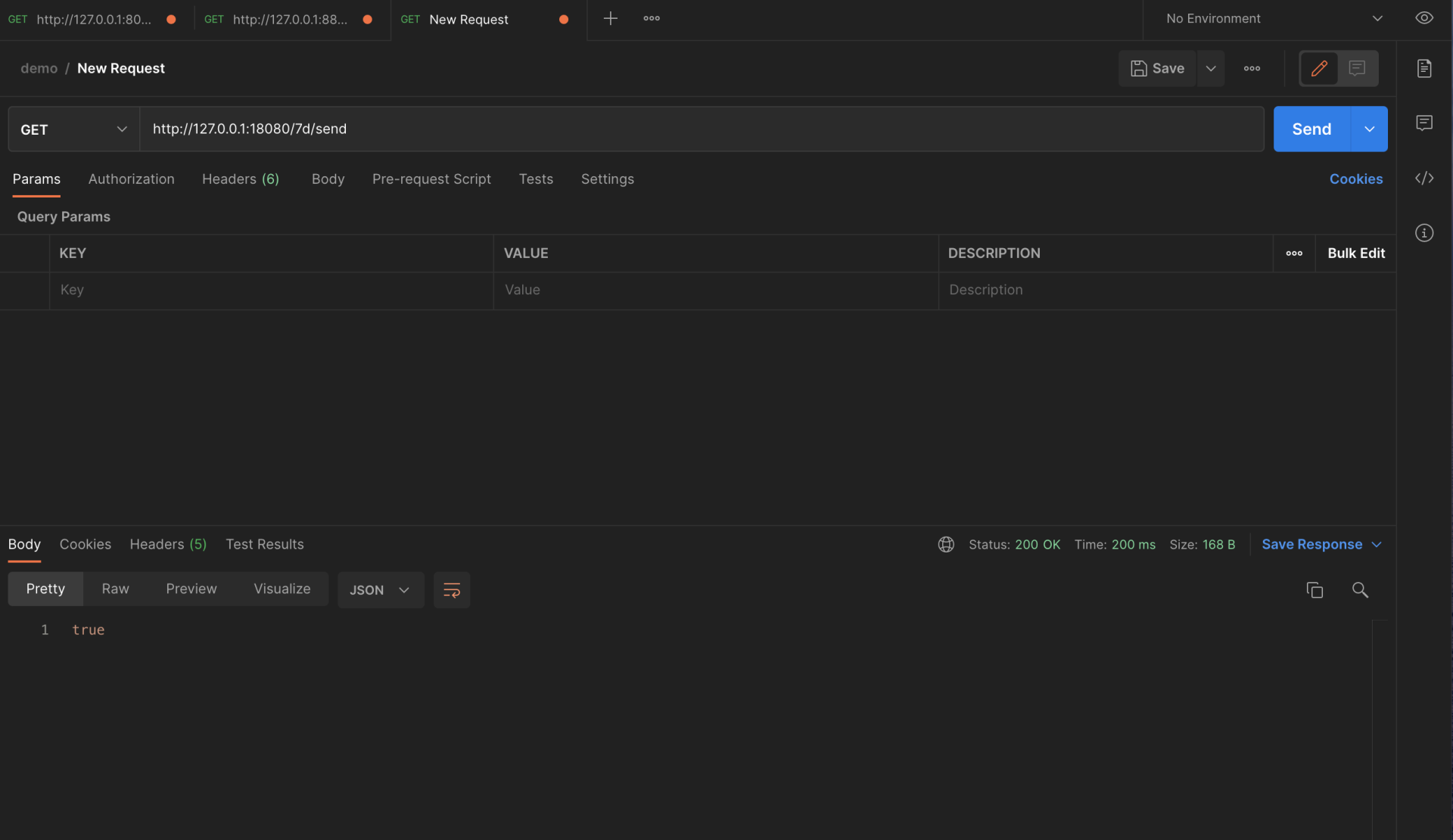The height and width of the screenshot is (840, 1453).
Task: Open the new tab plus icon
Action: [610, 18]
